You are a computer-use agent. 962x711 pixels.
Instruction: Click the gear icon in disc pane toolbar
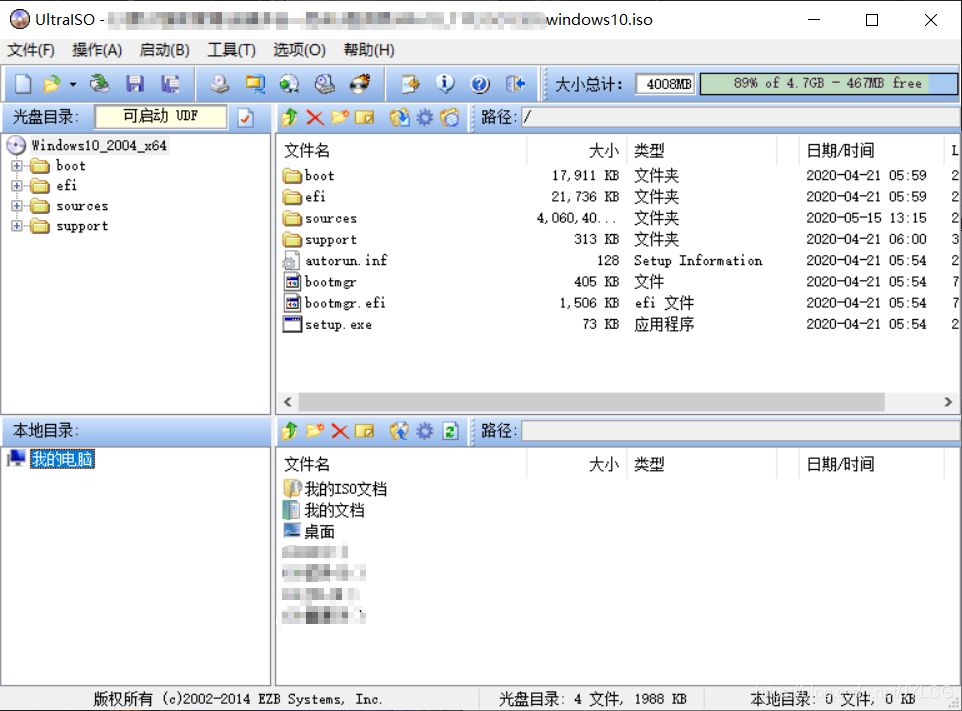(425, 117)
